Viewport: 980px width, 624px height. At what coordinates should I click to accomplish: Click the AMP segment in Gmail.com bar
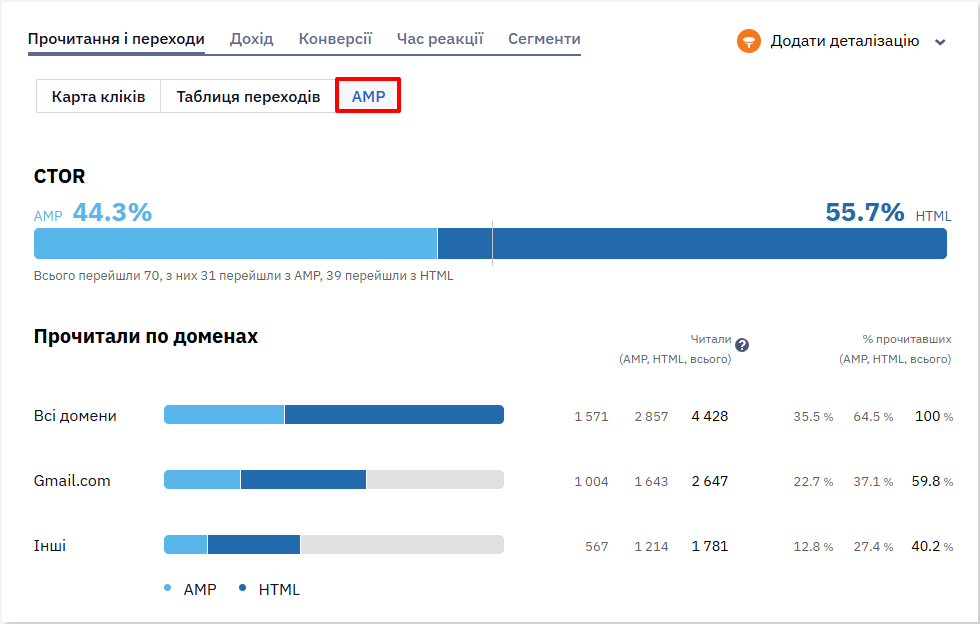[x=202, y=480]
